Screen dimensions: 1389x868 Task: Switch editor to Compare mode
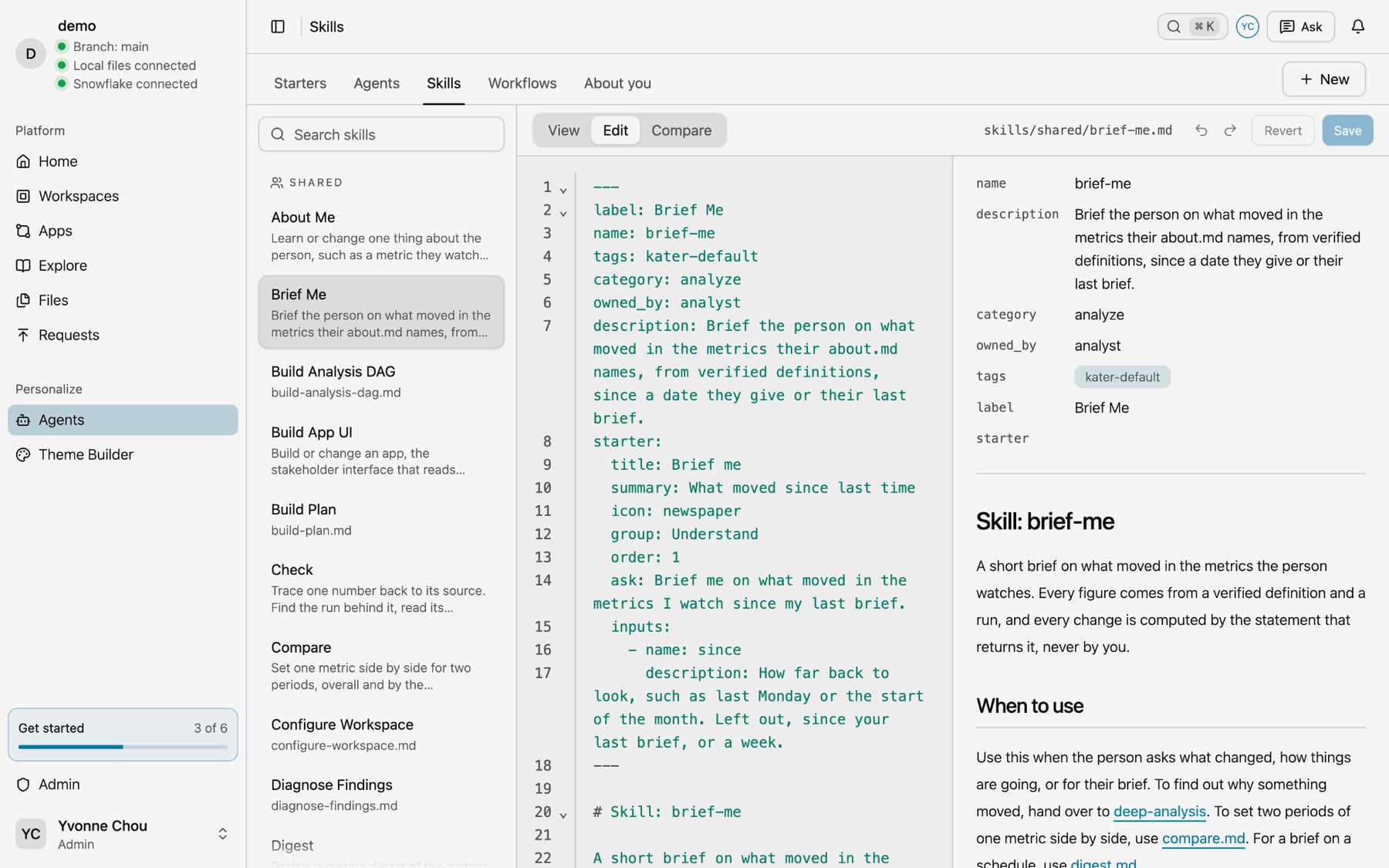tap(681, 130)
